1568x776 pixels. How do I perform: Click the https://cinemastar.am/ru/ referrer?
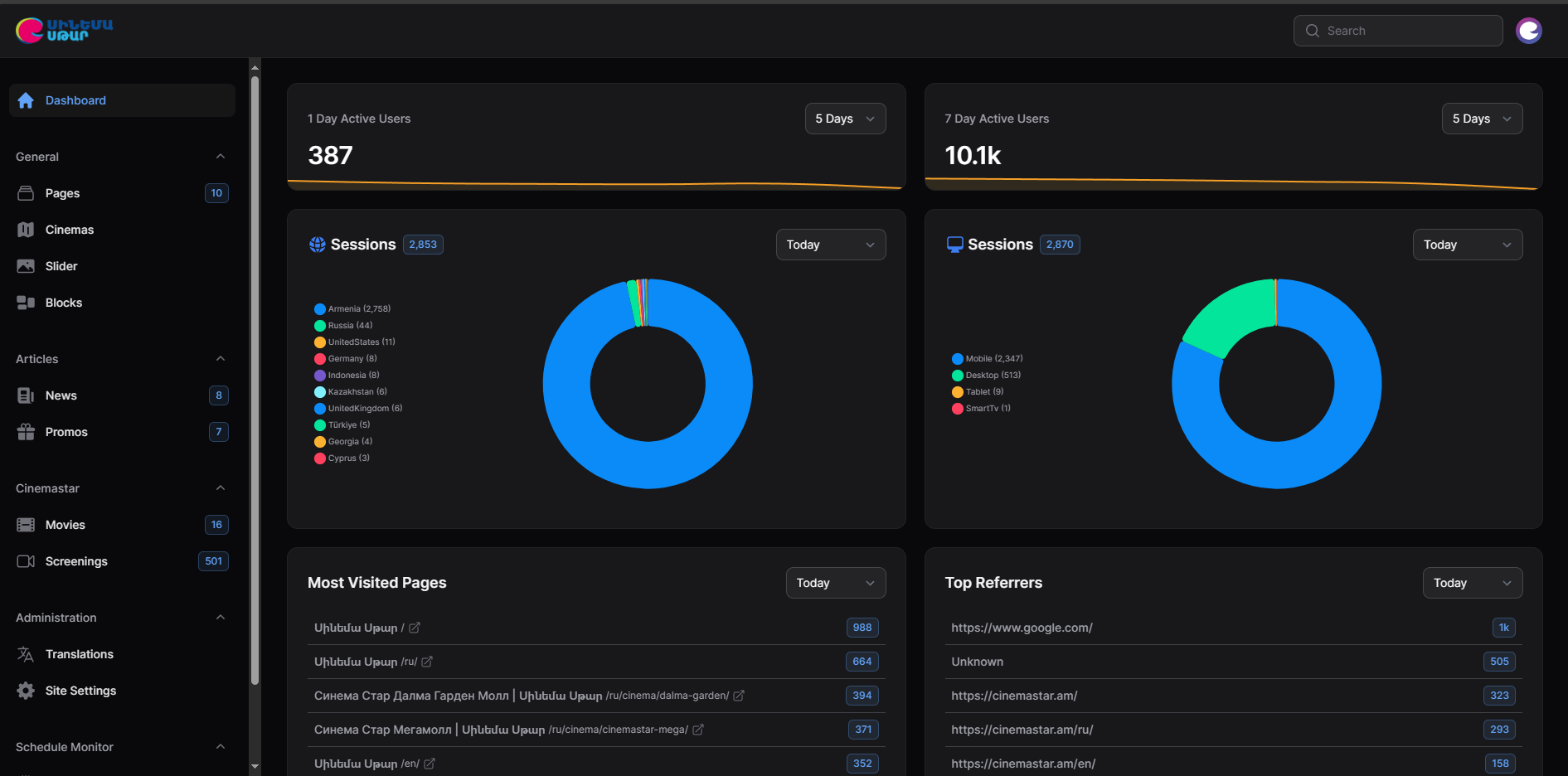pos(1022,730)
